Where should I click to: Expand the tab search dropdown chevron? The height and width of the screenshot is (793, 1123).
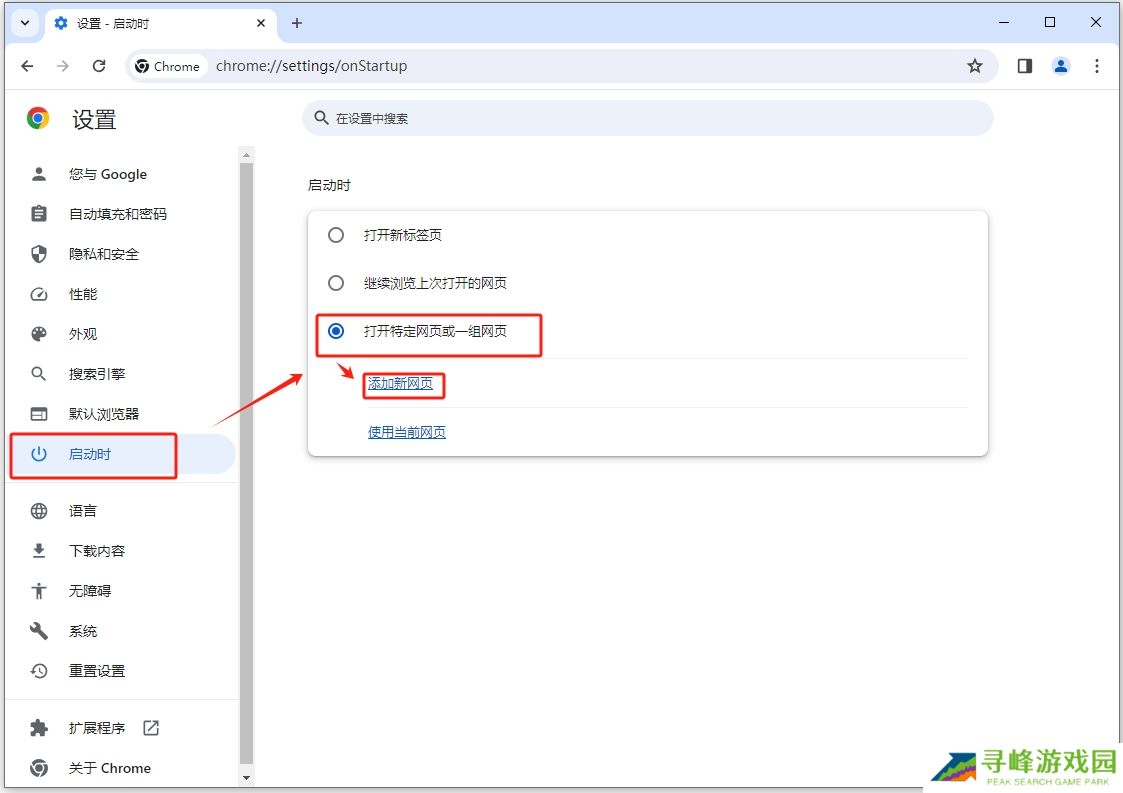tap(24, 23)
